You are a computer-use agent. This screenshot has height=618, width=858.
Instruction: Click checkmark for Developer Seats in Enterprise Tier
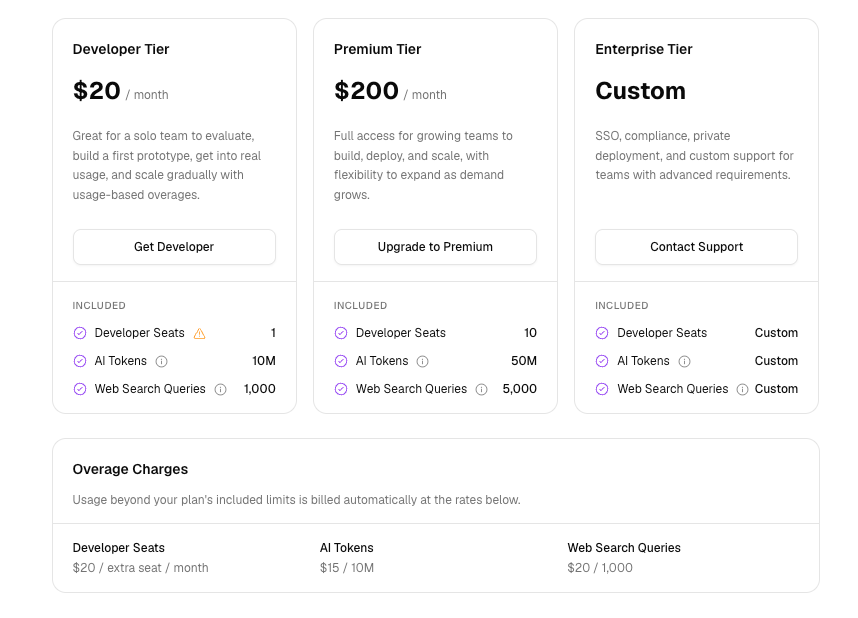point(602,333)
